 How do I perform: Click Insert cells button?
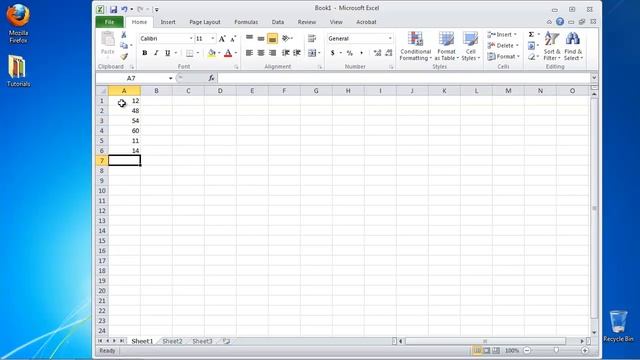[x=502, y=35]
